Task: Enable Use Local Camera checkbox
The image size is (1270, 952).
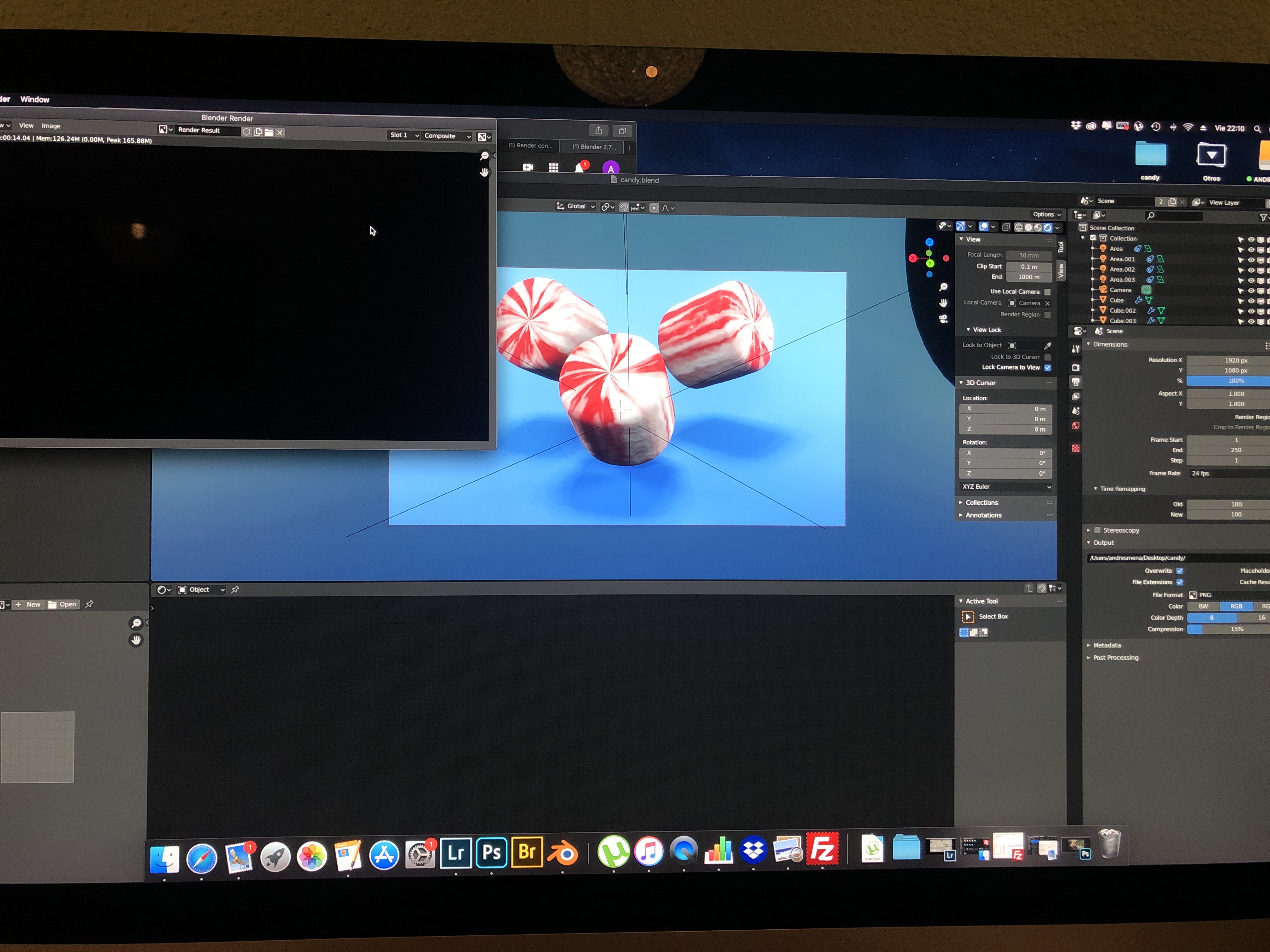Action: (x=1047, y=292)
